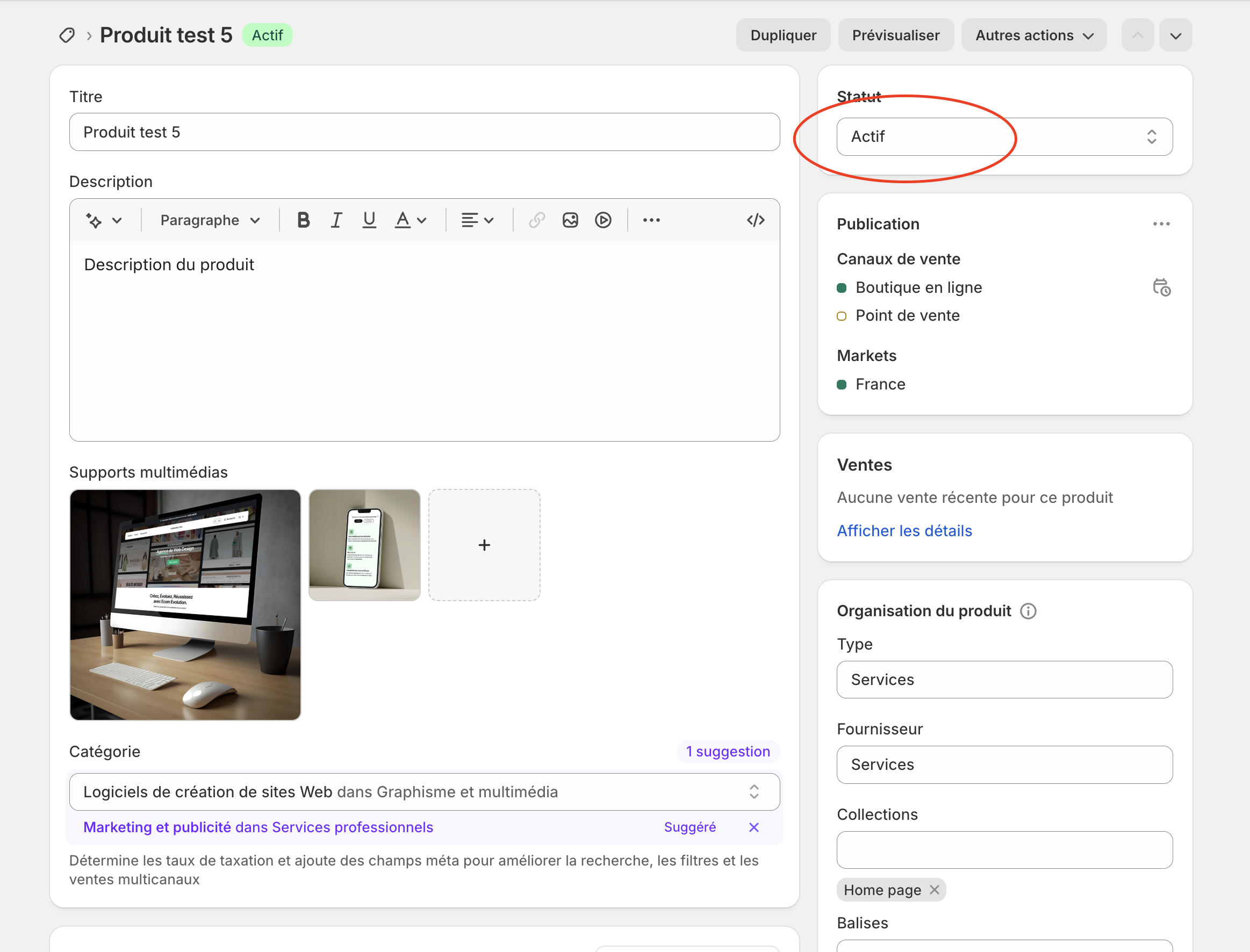Show more editor formatting options
Image resolution: width=1250 pixels, height=952 pixels.
pos(651,220)
